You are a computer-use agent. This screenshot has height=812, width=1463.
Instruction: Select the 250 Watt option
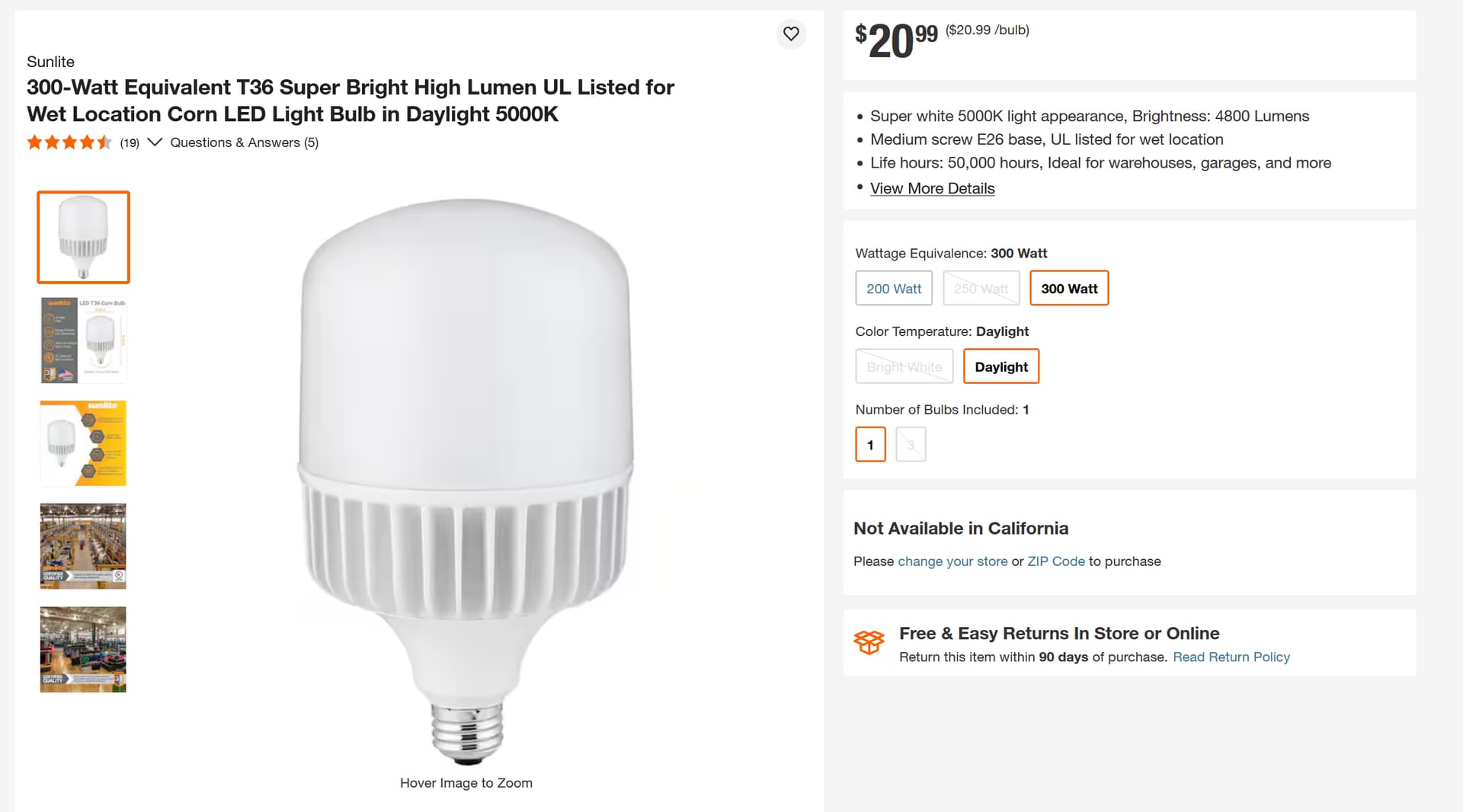981,289
